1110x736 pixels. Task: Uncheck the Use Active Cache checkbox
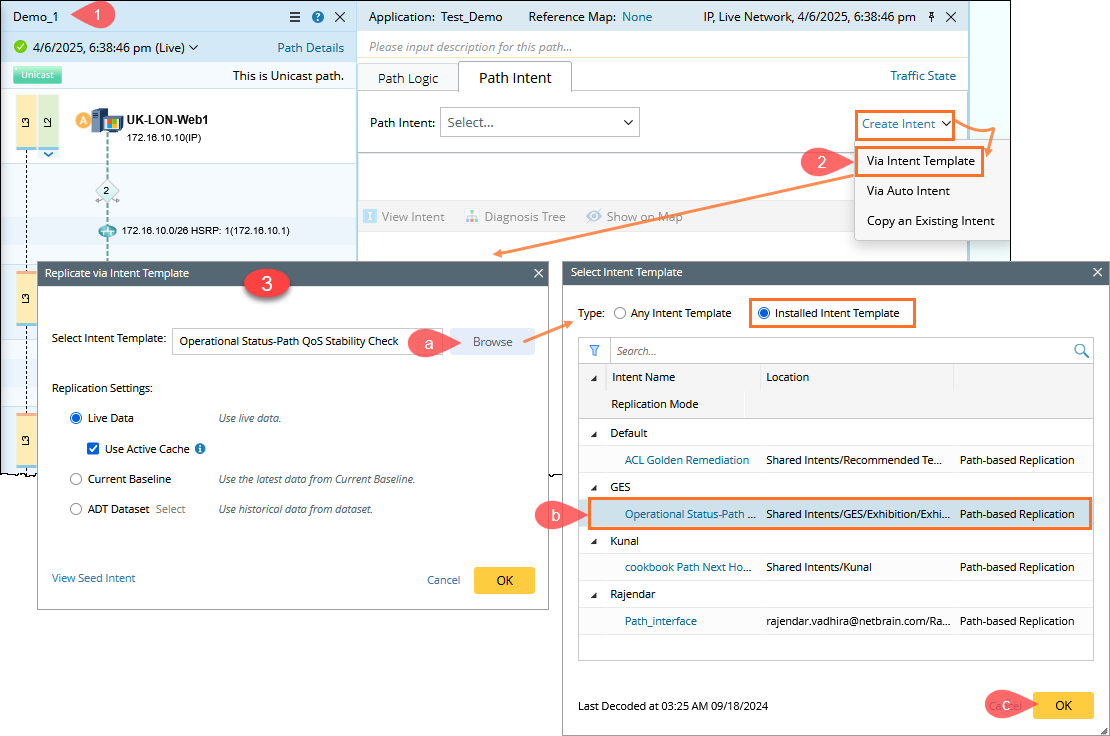[93, 449]
